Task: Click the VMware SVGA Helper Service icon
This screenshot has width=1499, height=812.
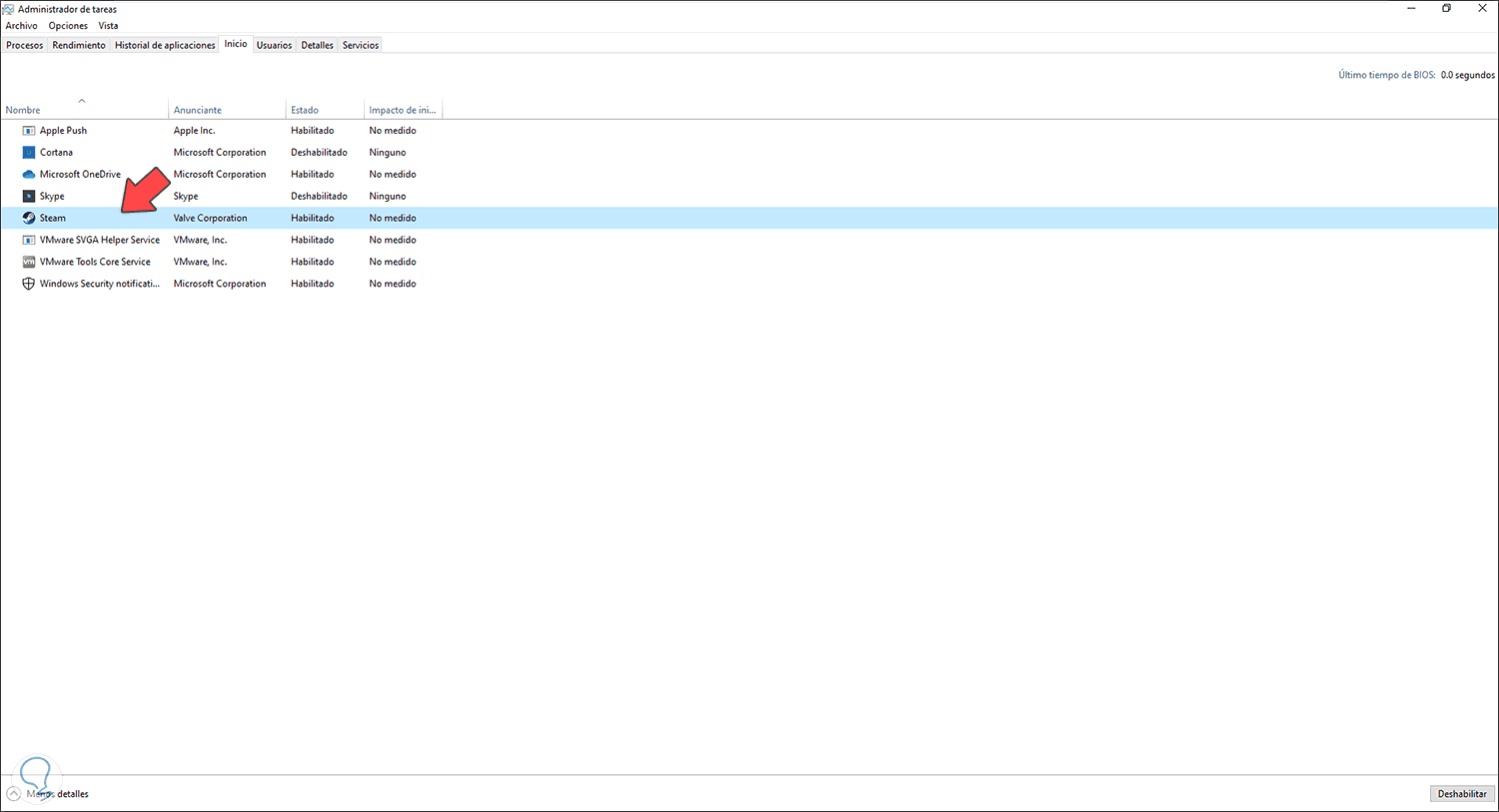Action: tap(29, 240)
